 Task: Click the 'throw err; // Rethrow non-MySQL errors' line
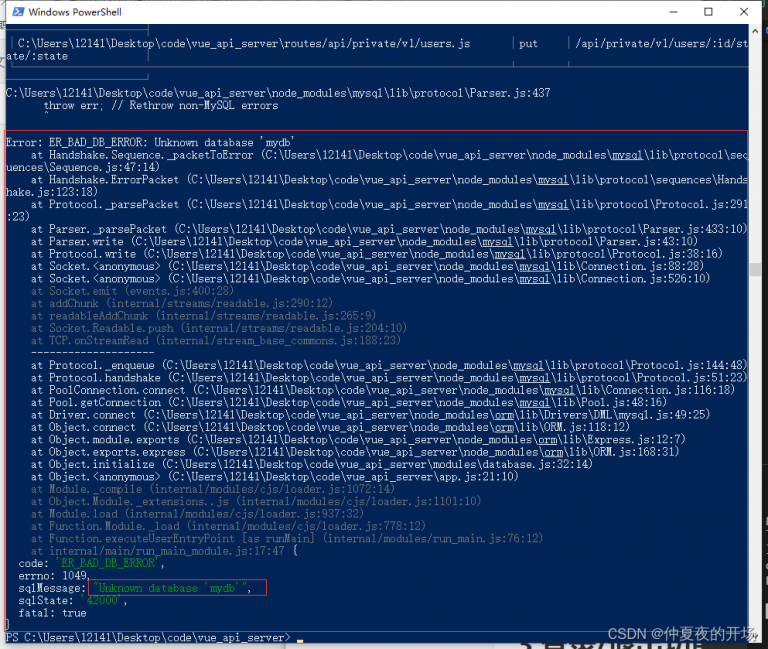(161, 105)
